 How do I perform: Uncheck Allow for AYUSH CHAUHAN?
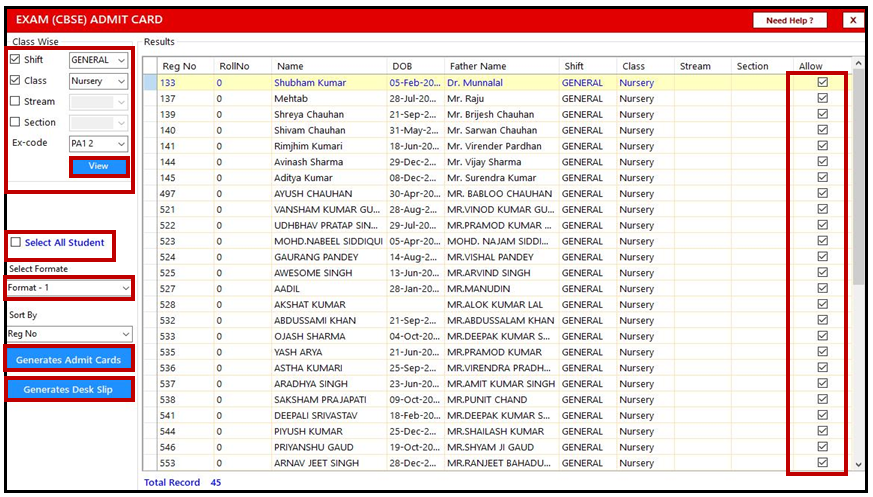pos(822,193)
